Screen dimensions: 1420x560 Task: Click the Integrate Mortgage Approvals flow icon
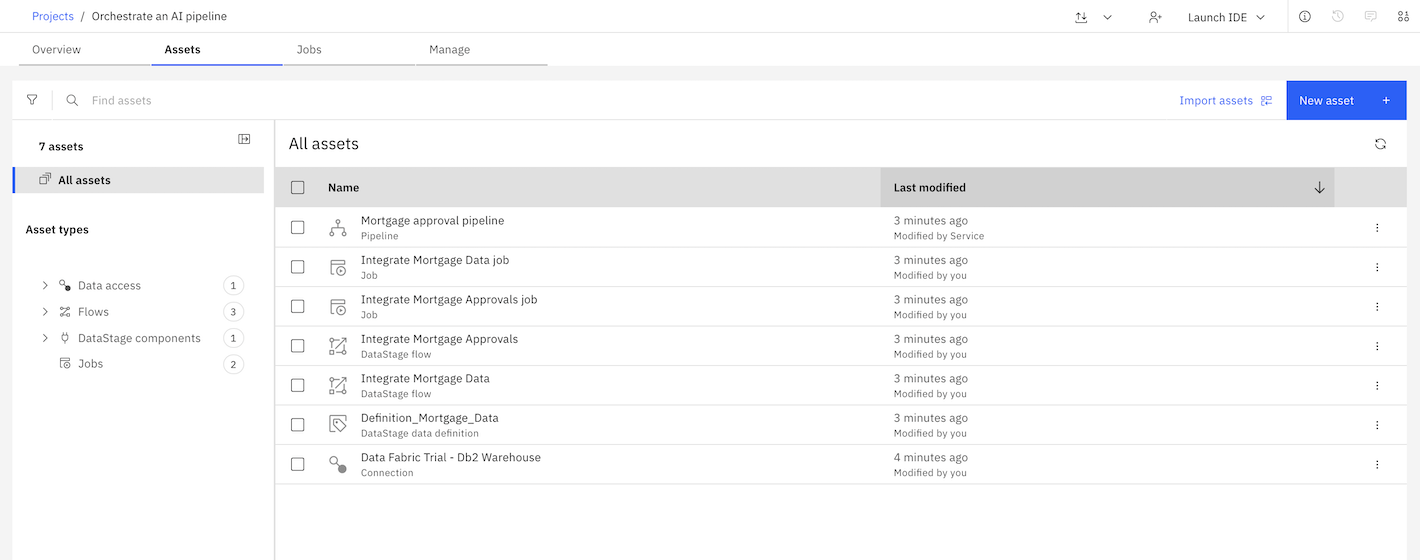(x=338, y=346)
